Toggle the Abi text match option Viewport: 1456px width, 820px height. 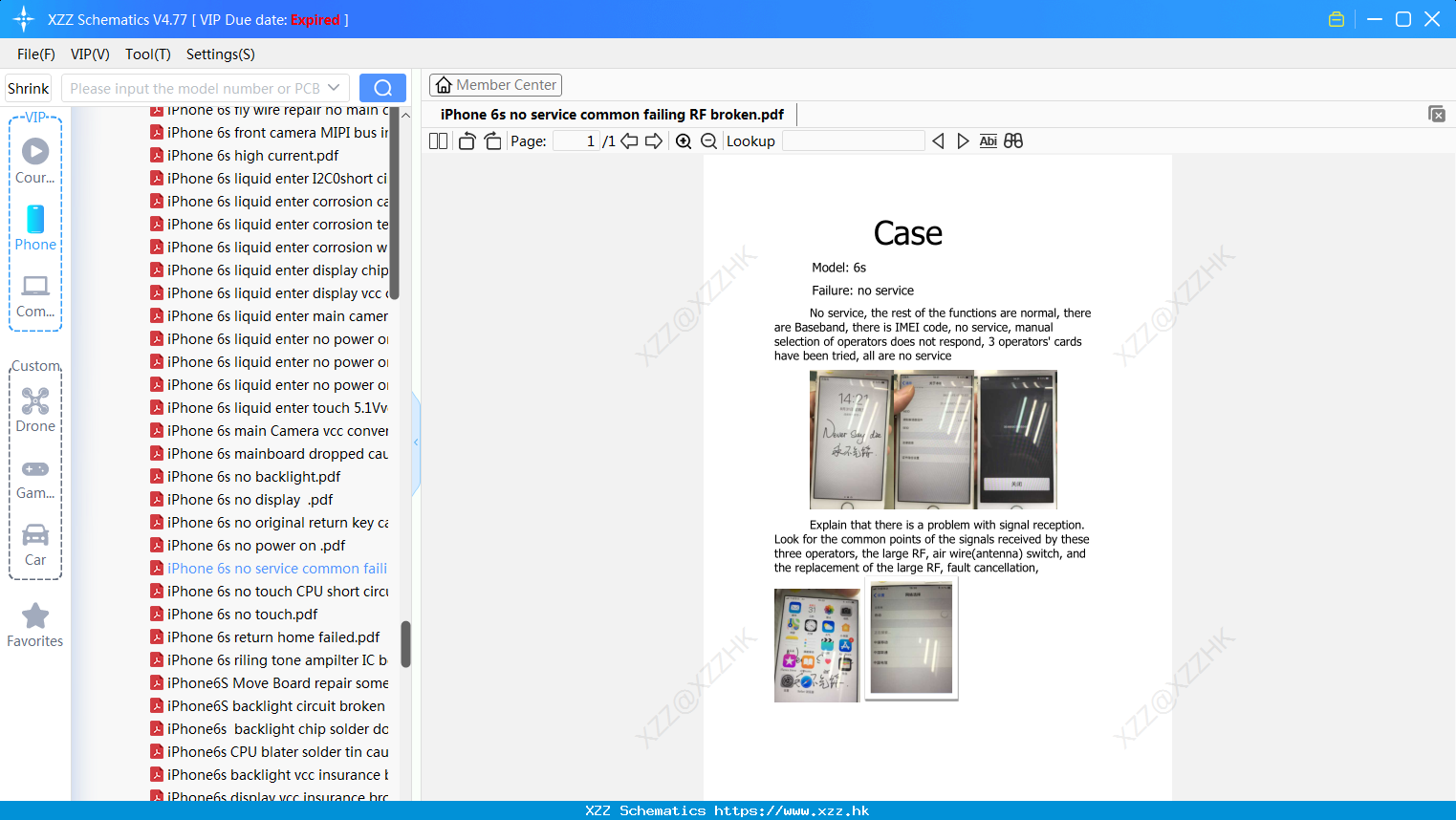point(989,141)
